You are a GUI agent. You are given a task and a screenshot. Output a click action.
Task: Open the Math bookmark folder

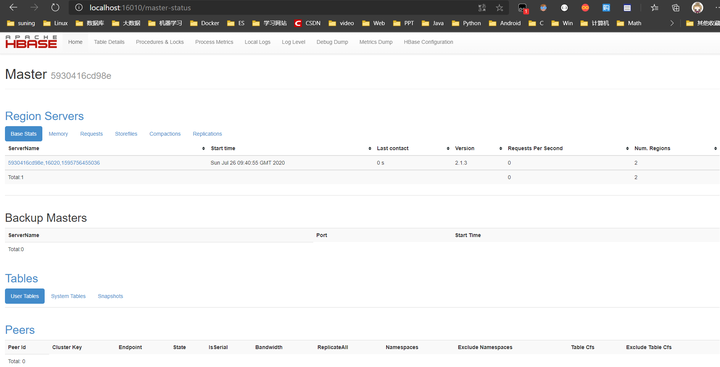coord(629,23)
